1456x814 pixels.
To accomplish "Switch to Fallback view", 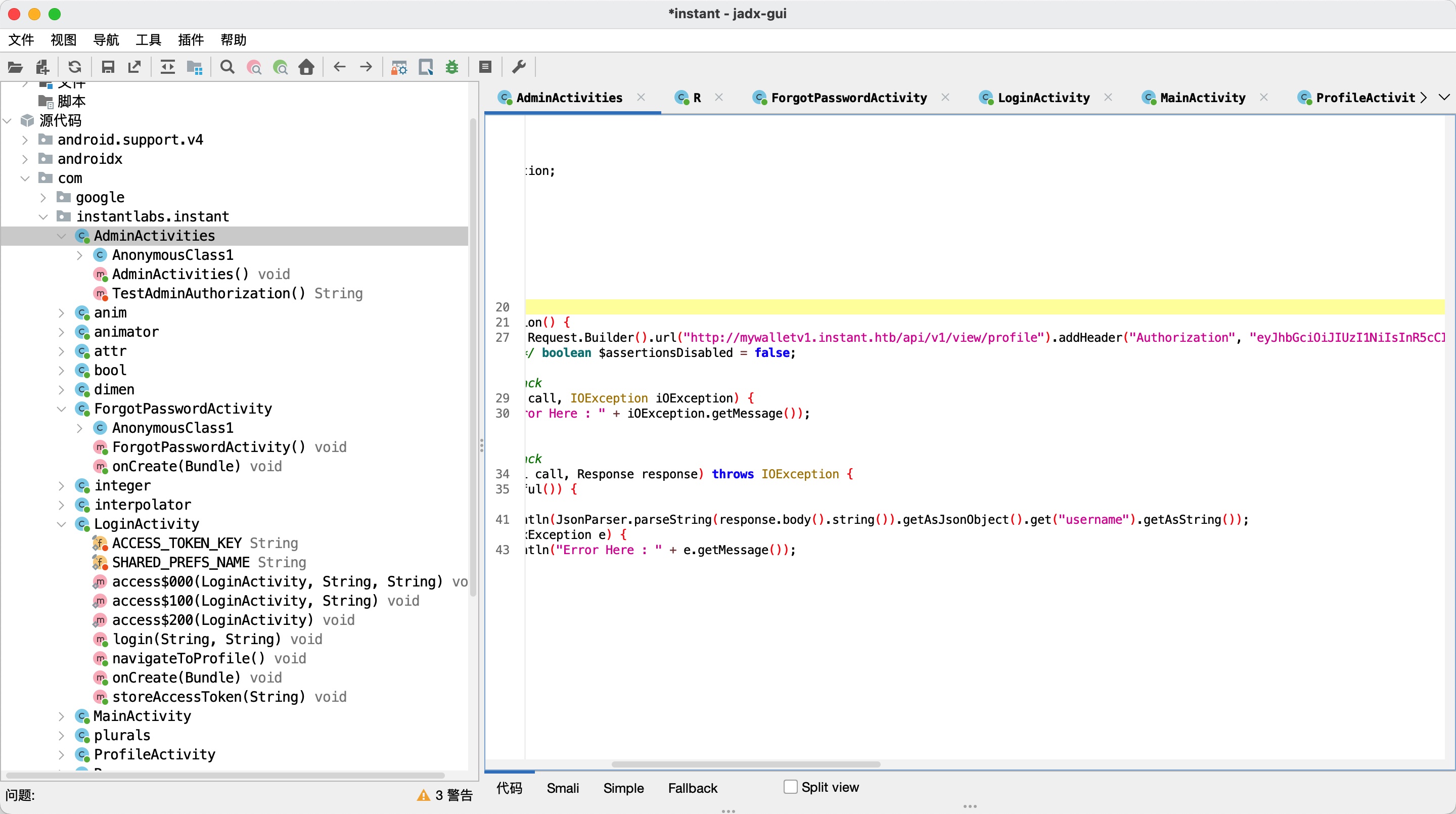I will click(692, 788).
